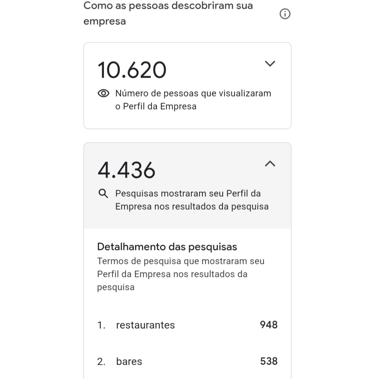375x379 pixels.
Task: Select the restaurantes search term row
Action: coord(187,325)
